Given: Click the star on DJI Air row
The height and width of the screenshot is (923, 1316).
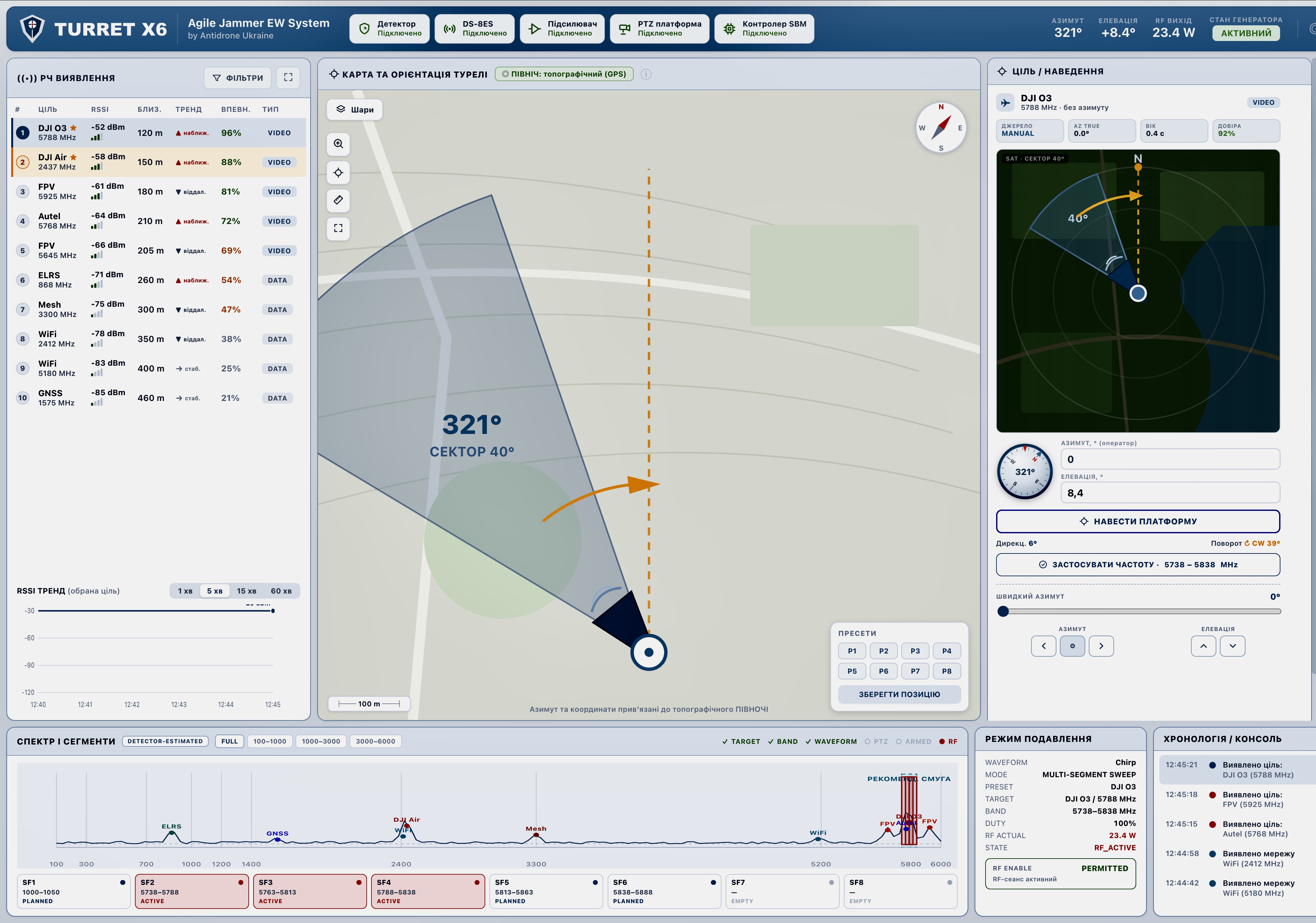Looking at the screenshot, I should 73,157.
